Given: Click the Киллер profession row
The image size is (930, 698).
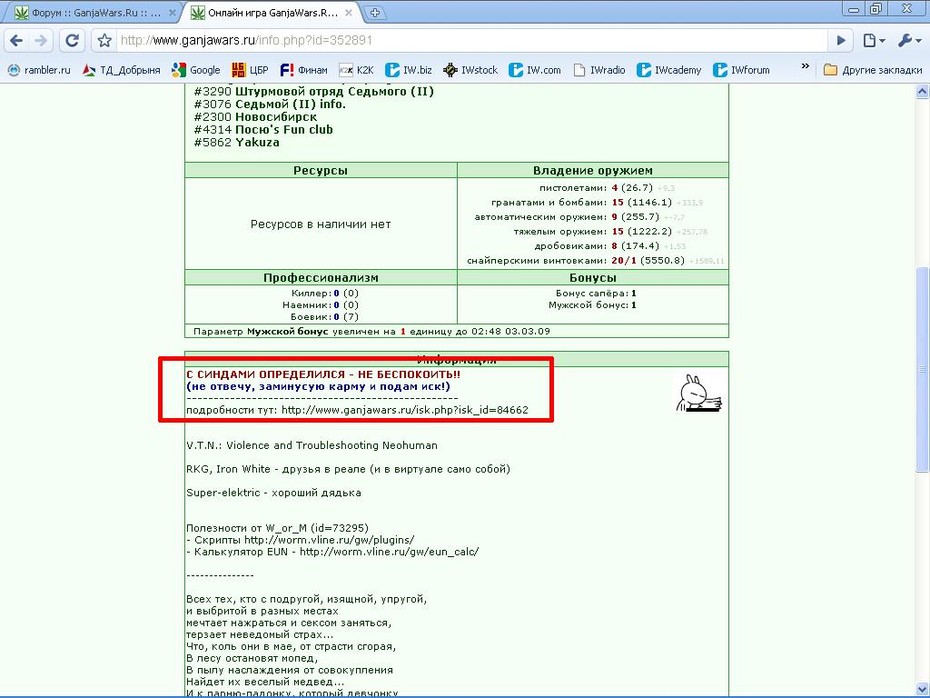Looking at the screenshot, I should pyautogui.click(x=325, y=294).
